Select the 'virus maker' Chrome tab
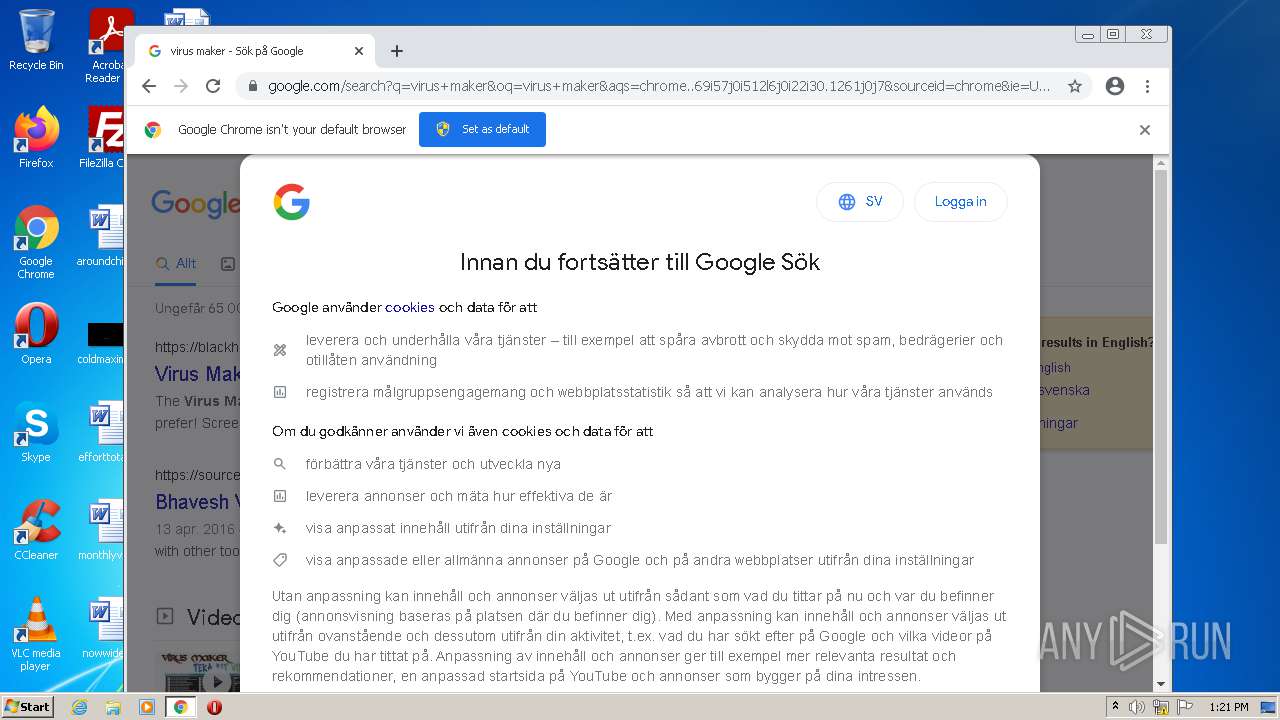 click(x=255, y=51)
